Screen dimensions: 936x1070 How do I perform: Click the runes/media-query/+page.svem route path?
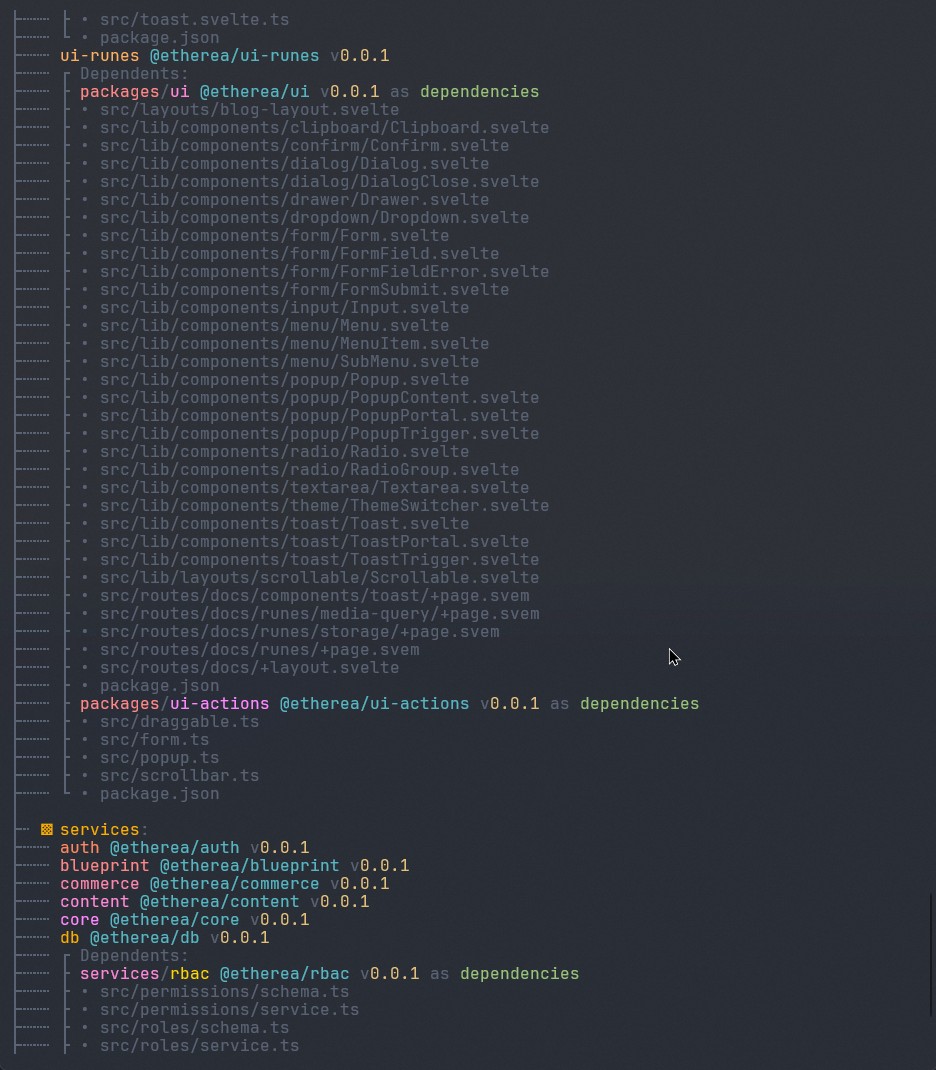(319, 614)
